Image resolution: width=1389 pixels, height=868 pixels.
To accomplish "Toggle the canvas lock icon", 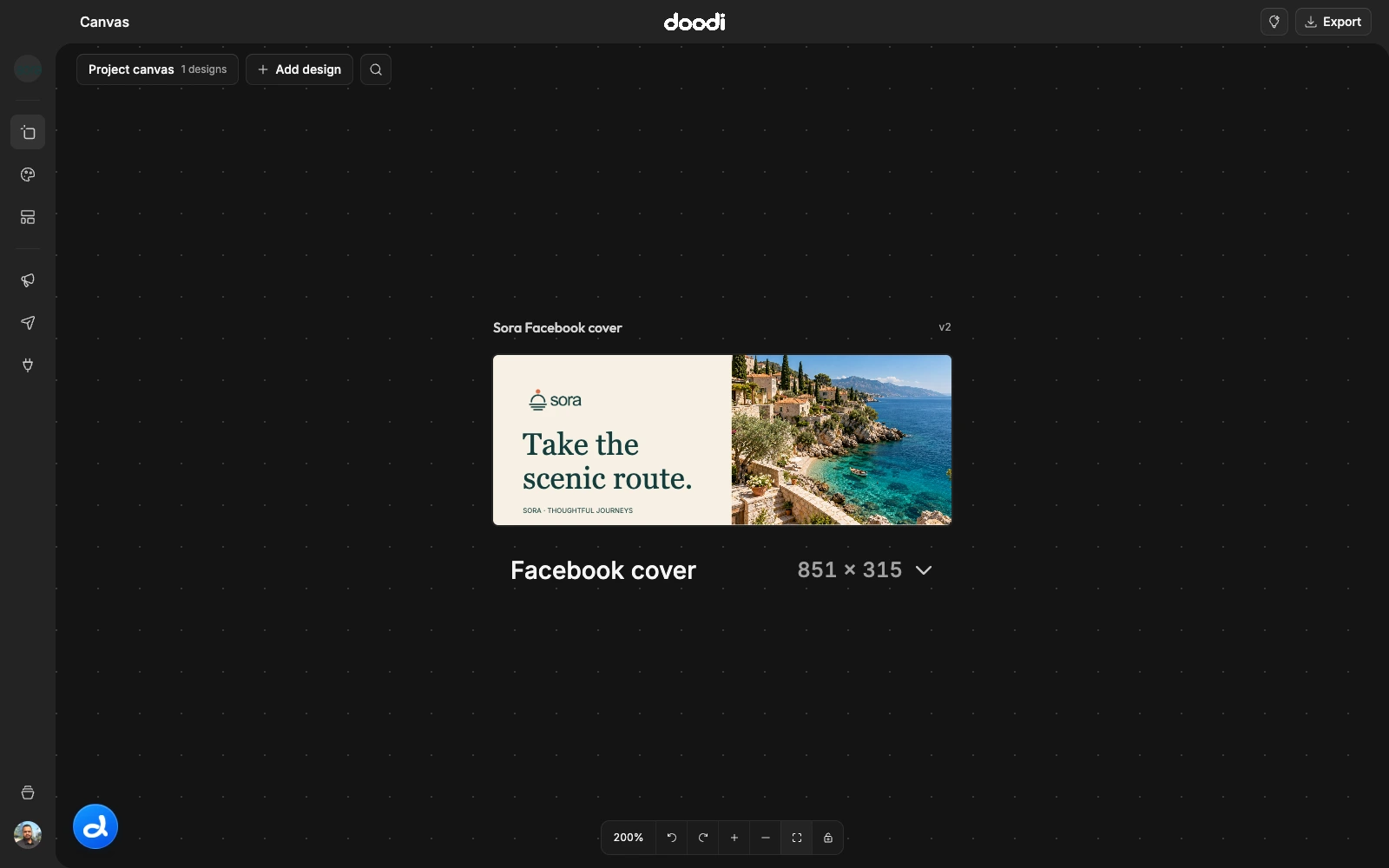I will 828,838.
